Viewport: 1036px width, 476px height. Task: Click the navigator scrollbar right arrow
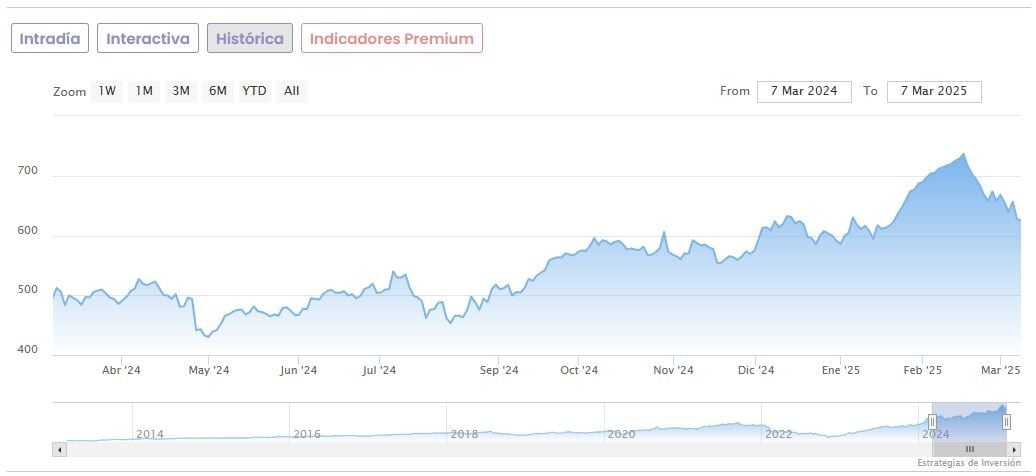click(1014, 450)
